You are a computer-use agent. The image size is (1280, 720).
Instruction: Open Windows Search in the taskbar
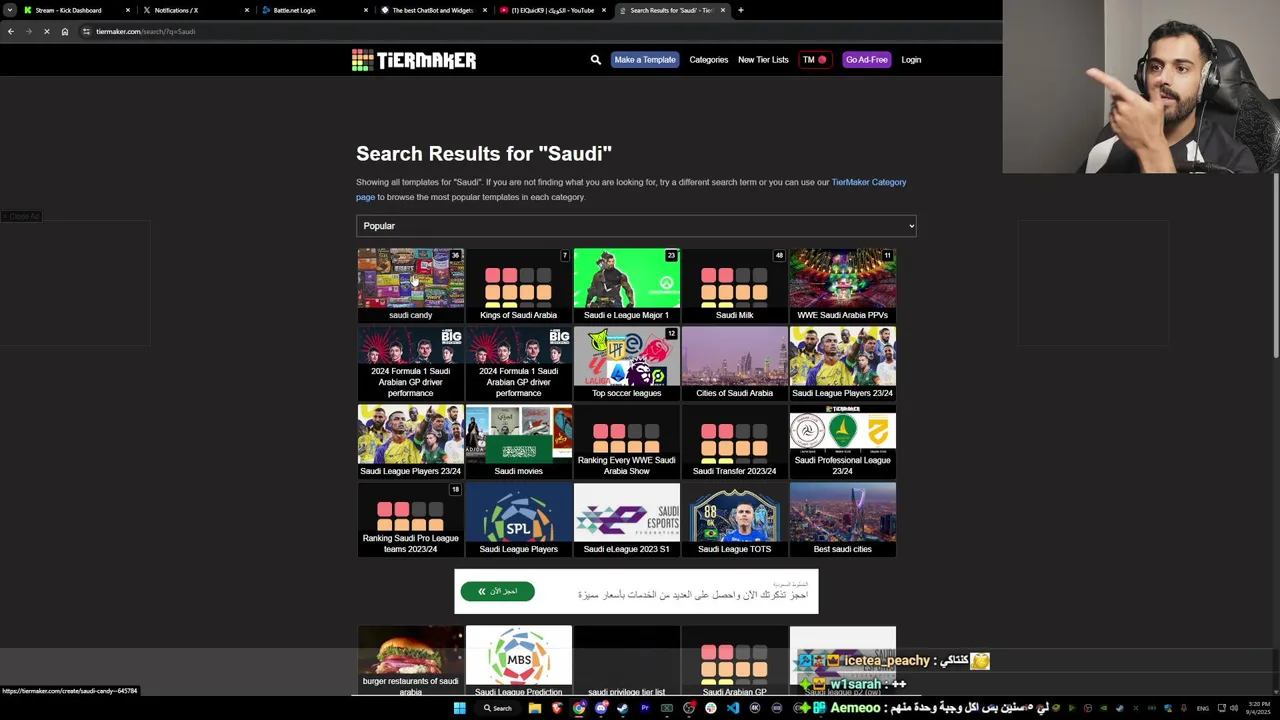coord(497,709)
